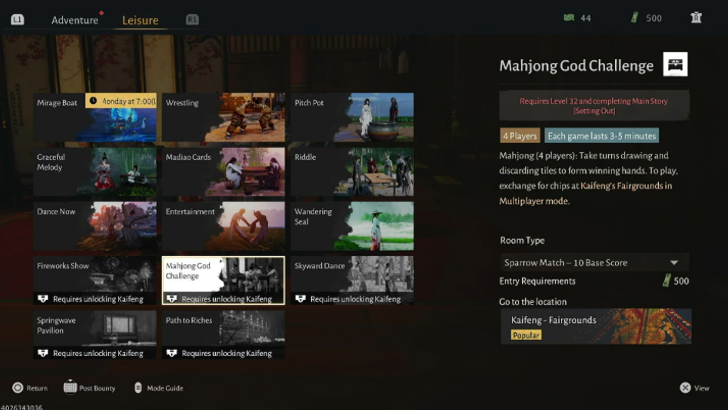Click the green currency icon showing 44
This screenshot has width=728, height=410.
[569, 18]
